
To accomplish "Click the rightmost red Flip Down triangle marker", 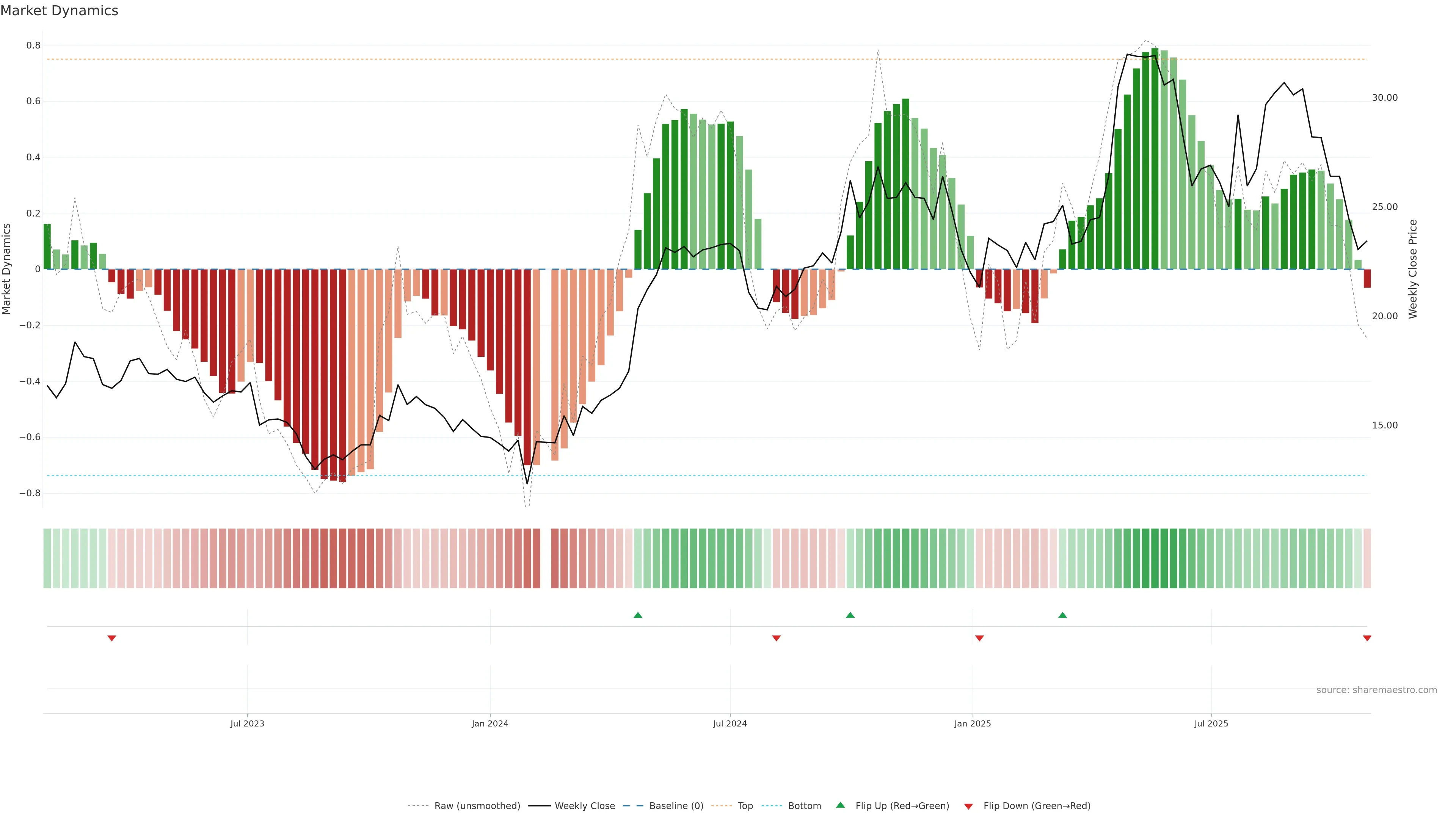I will coord(1367,638).
